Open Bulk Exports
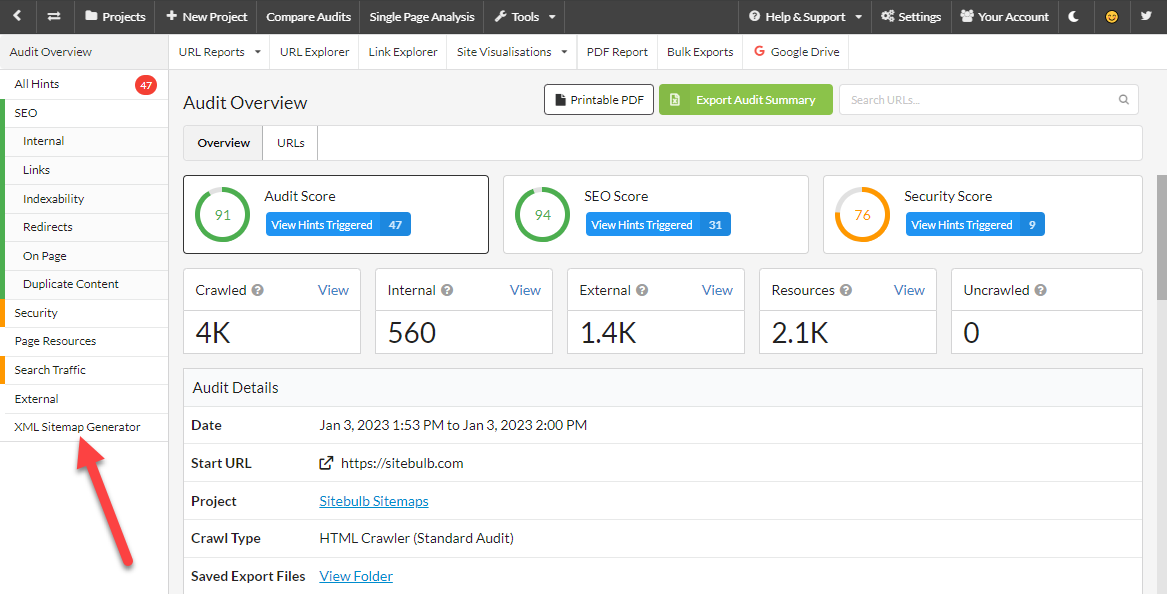This screenshot has height=594, width=1167. pyautogui.click(x=700, y=52)
